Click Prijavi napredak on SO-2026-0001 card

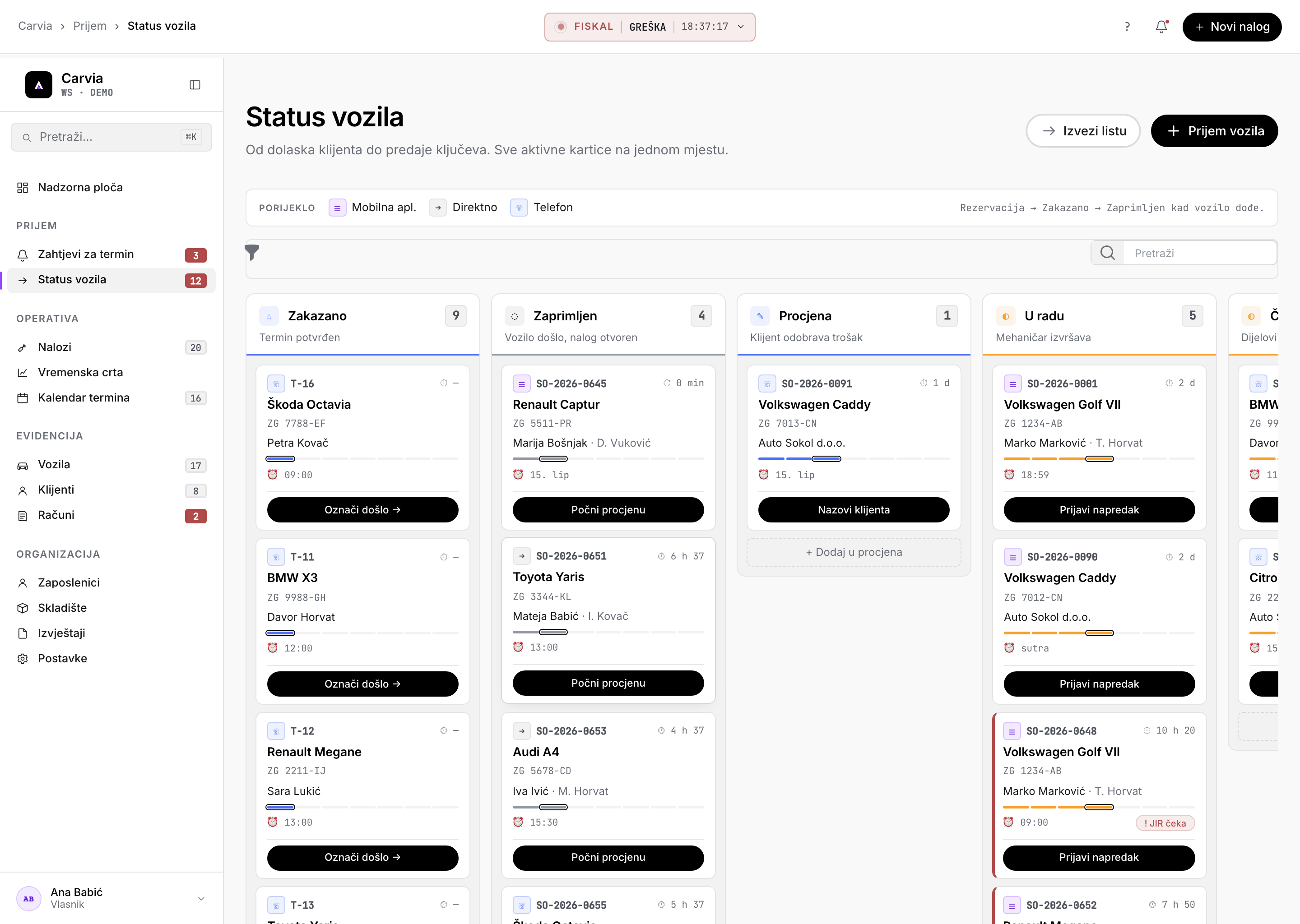[x=1099, y=510]
